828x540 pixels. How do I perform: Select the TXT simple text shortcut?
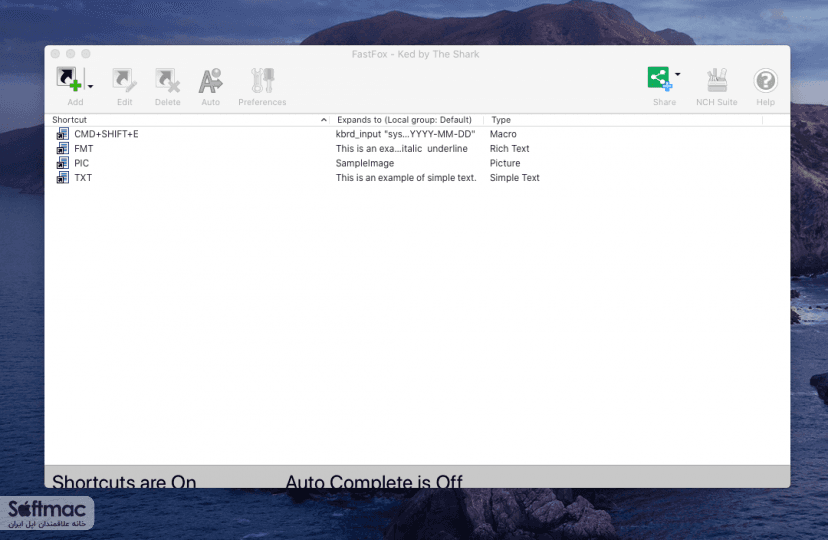tap(417, 178)
